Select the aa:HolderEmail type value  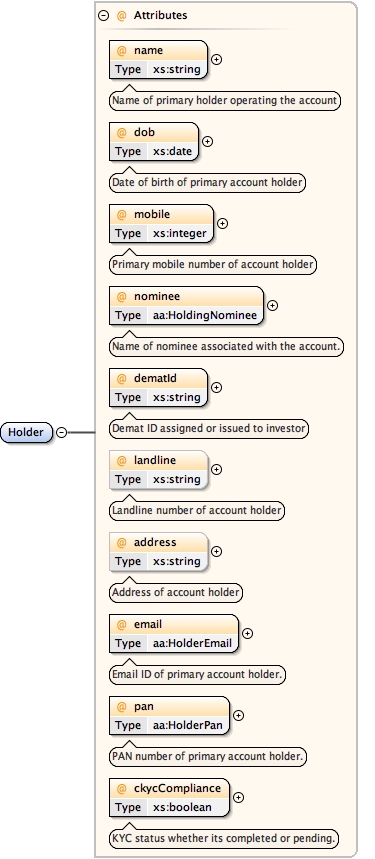pyautogui.click(x=192, y=643)
